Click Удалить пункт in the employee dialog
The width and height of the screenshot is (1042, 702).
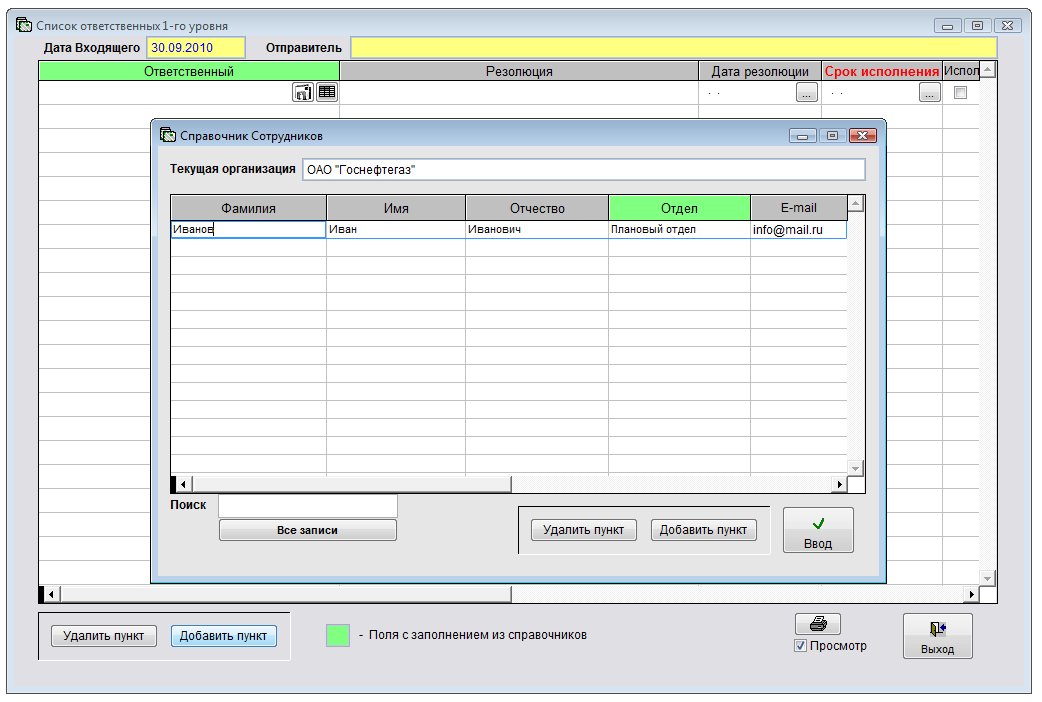(x=584, y=530)
